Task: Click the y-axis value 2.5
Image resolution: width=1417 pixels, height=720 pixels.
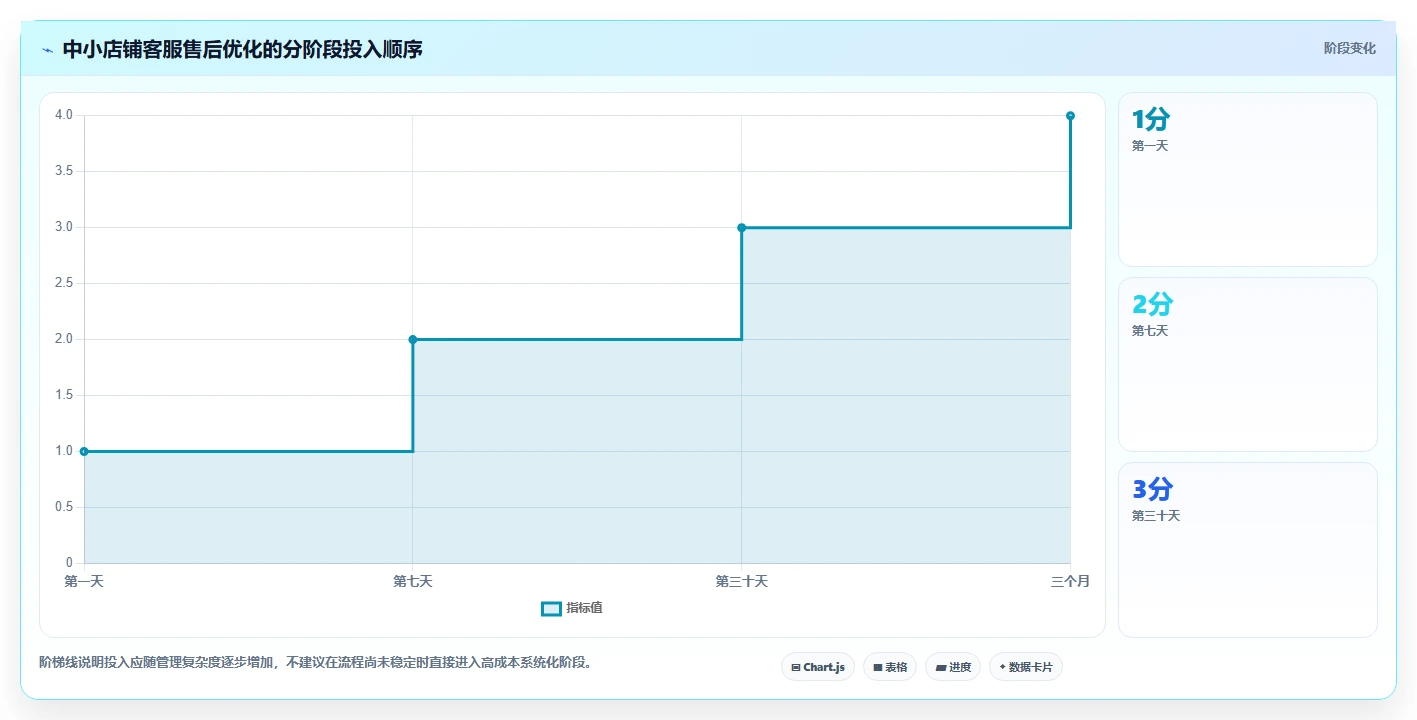Action: tap(64, 283)
